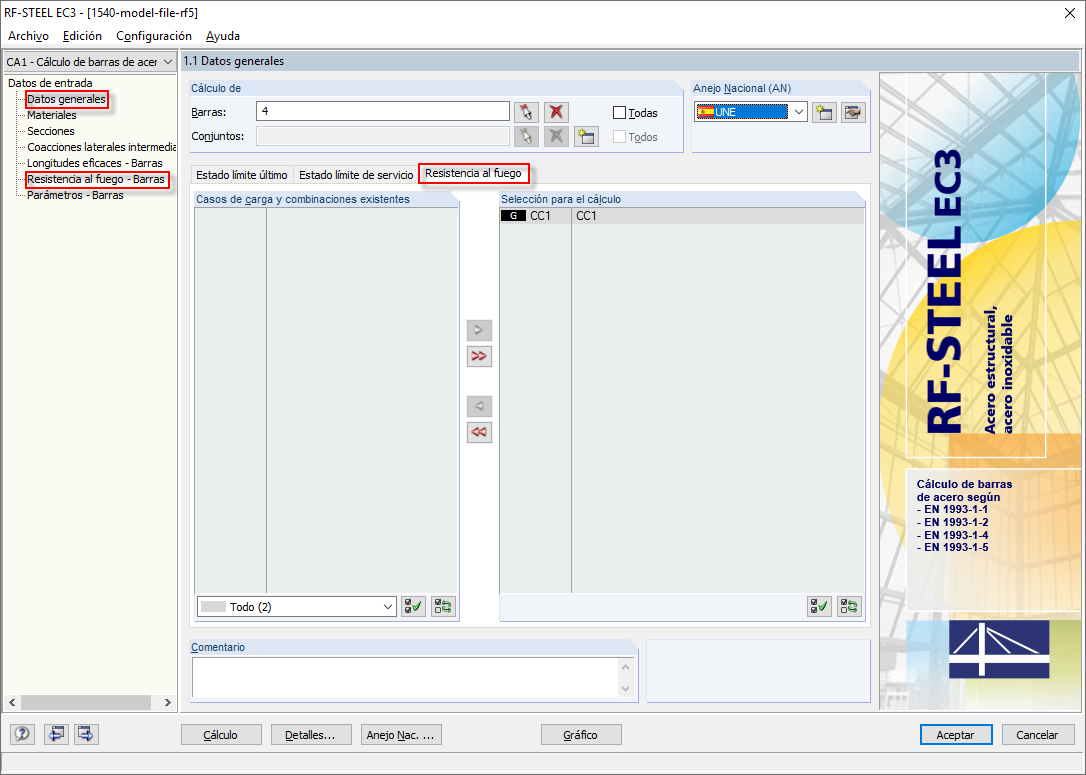Toggle the Todos sets checkbox
Viewport: 1086px width, 775px height.
tap(619, 137)
